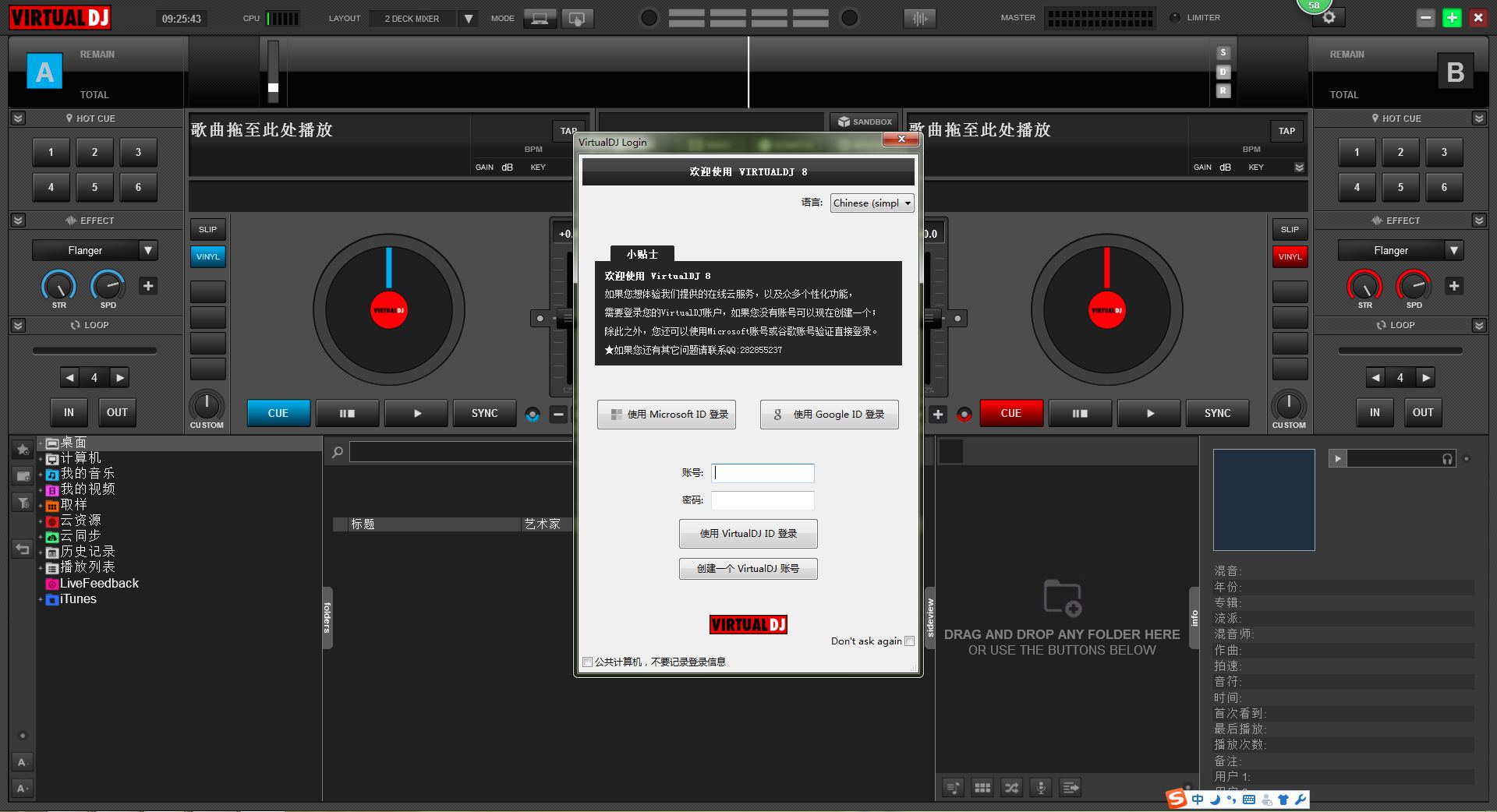This screenshot has height=812, width=1497.
Task: Toggle deck B record indicator near CUE
Action: [964, 415]
